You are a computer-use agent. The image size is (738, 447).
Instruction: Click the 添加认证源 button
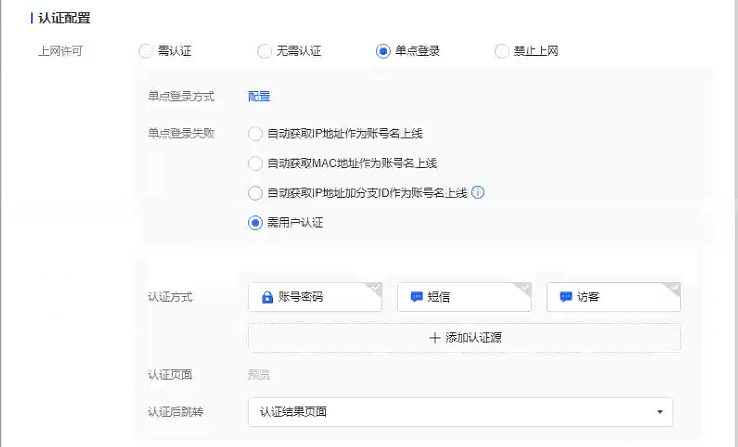tap(464, 337)
